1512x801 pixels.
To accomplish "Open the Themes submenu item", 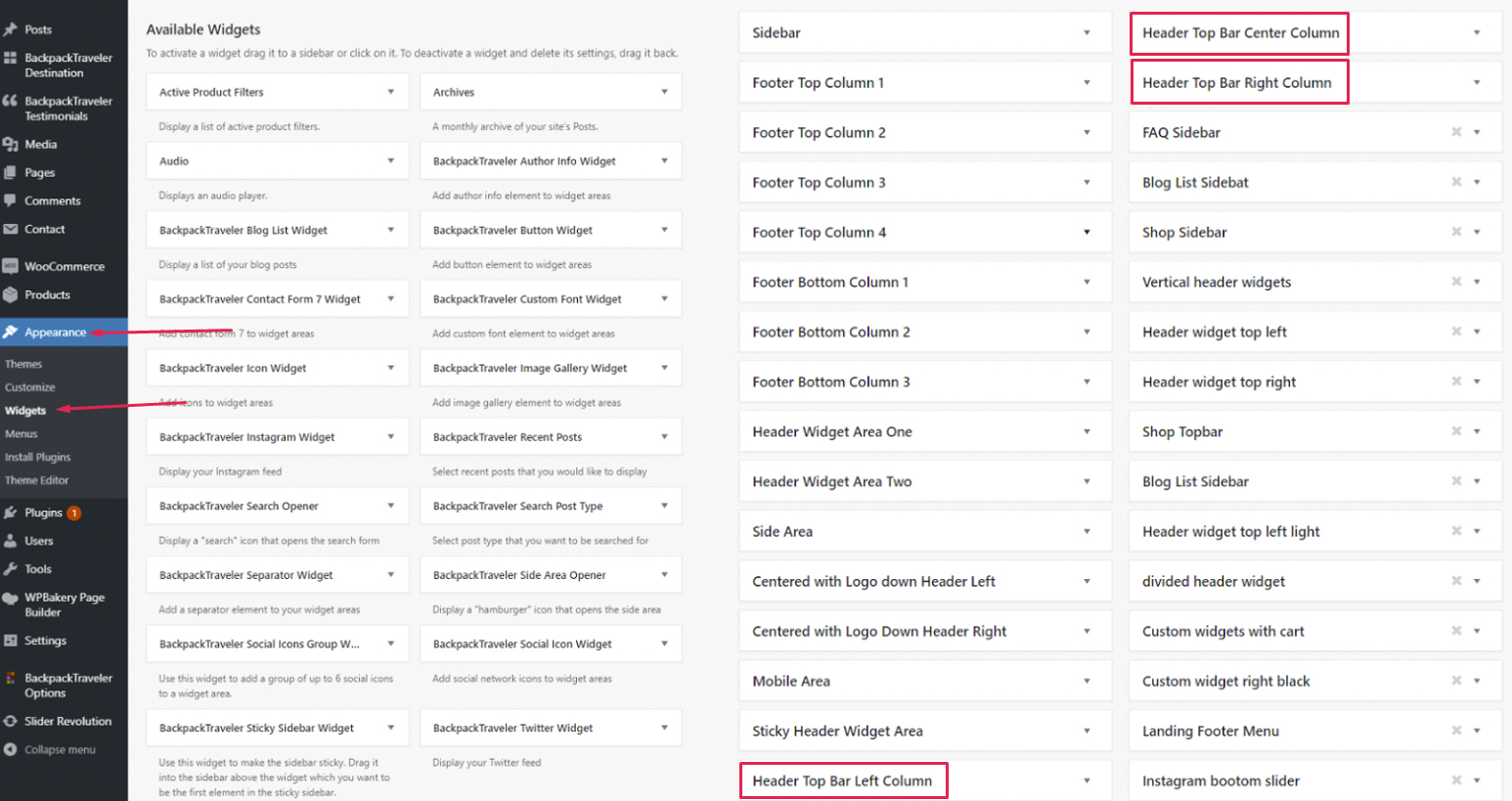I will [23, 364].
